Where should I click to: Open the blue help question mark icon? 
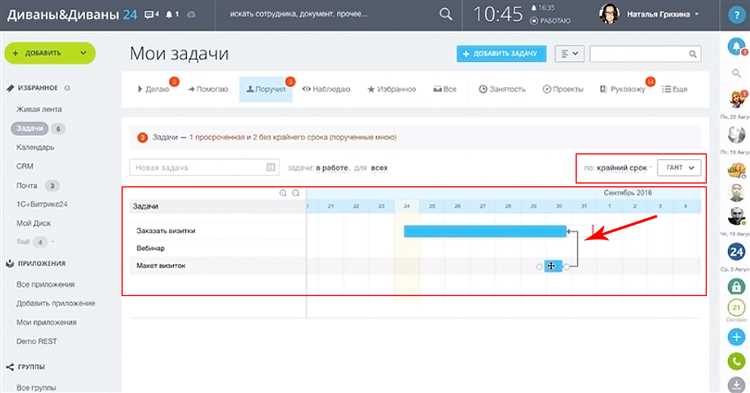736,15
